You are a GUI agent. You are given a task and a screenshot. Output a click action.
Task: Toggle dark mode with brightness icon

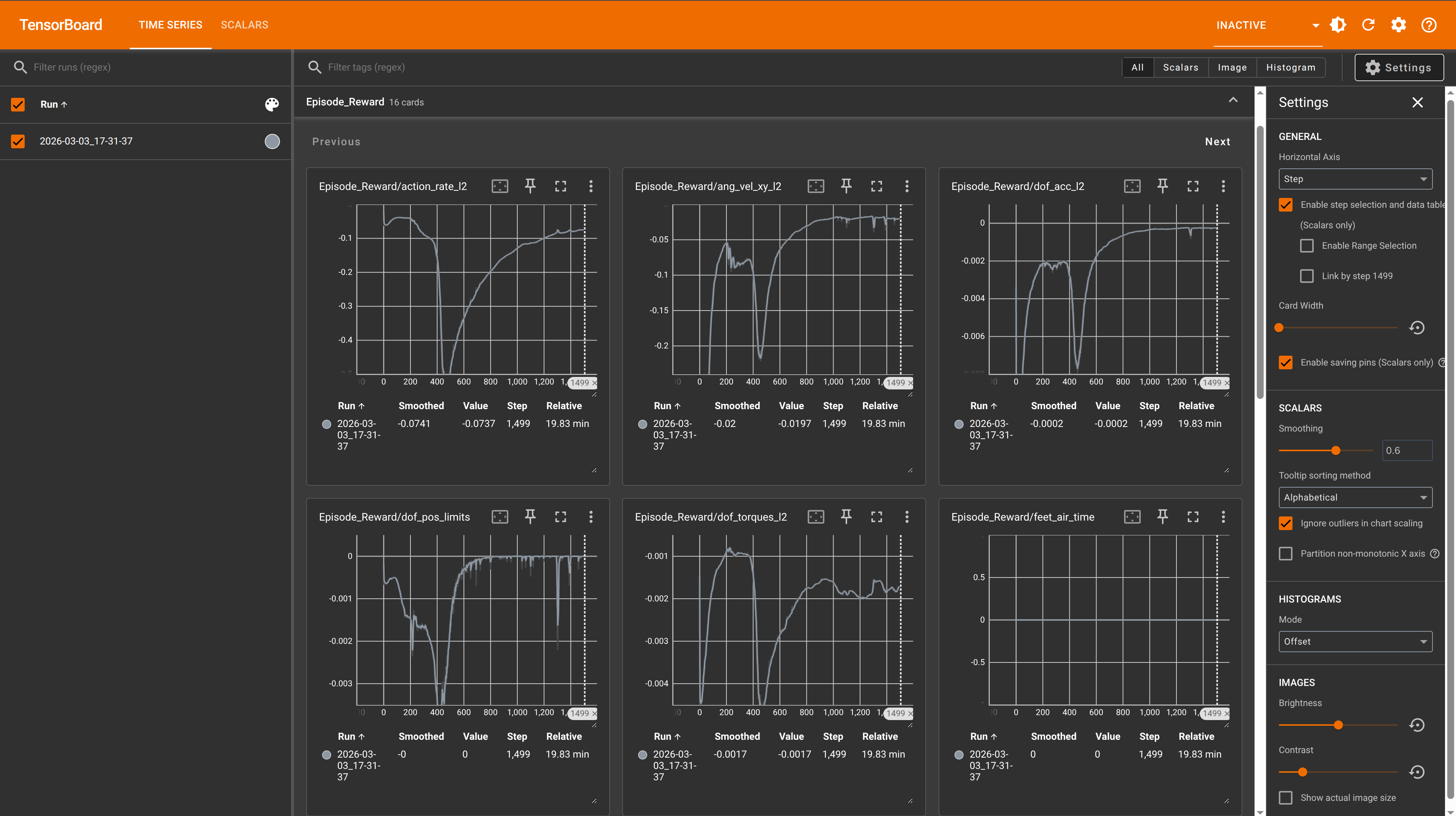tap(1338, 25)
